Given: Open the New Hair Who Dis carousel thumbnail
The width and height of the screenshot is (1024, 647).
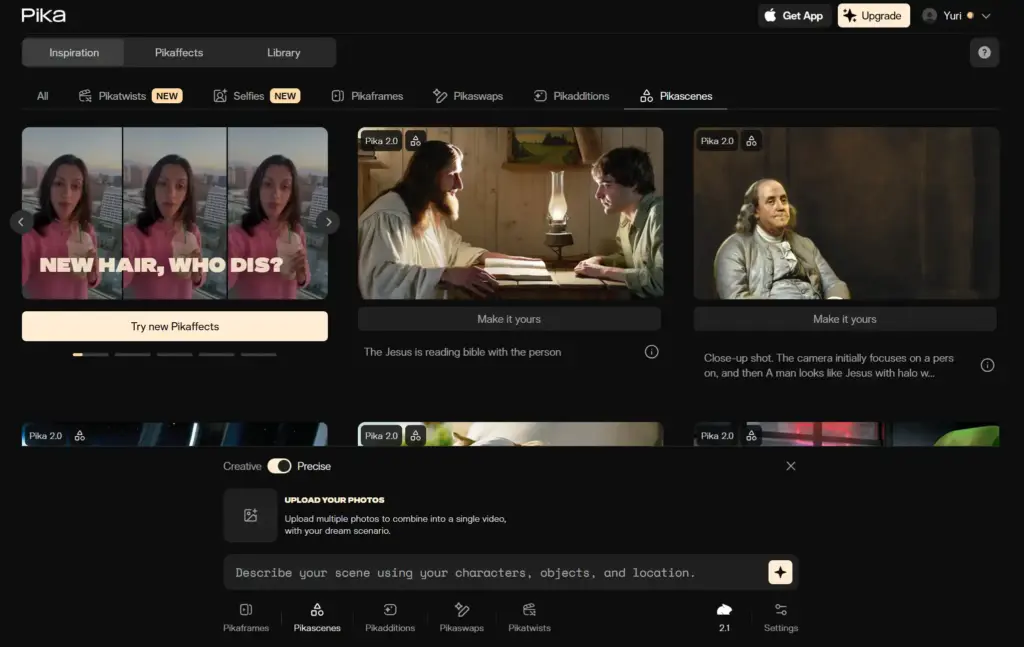Looking at the screenshot, I should click(x=175, y=213).
